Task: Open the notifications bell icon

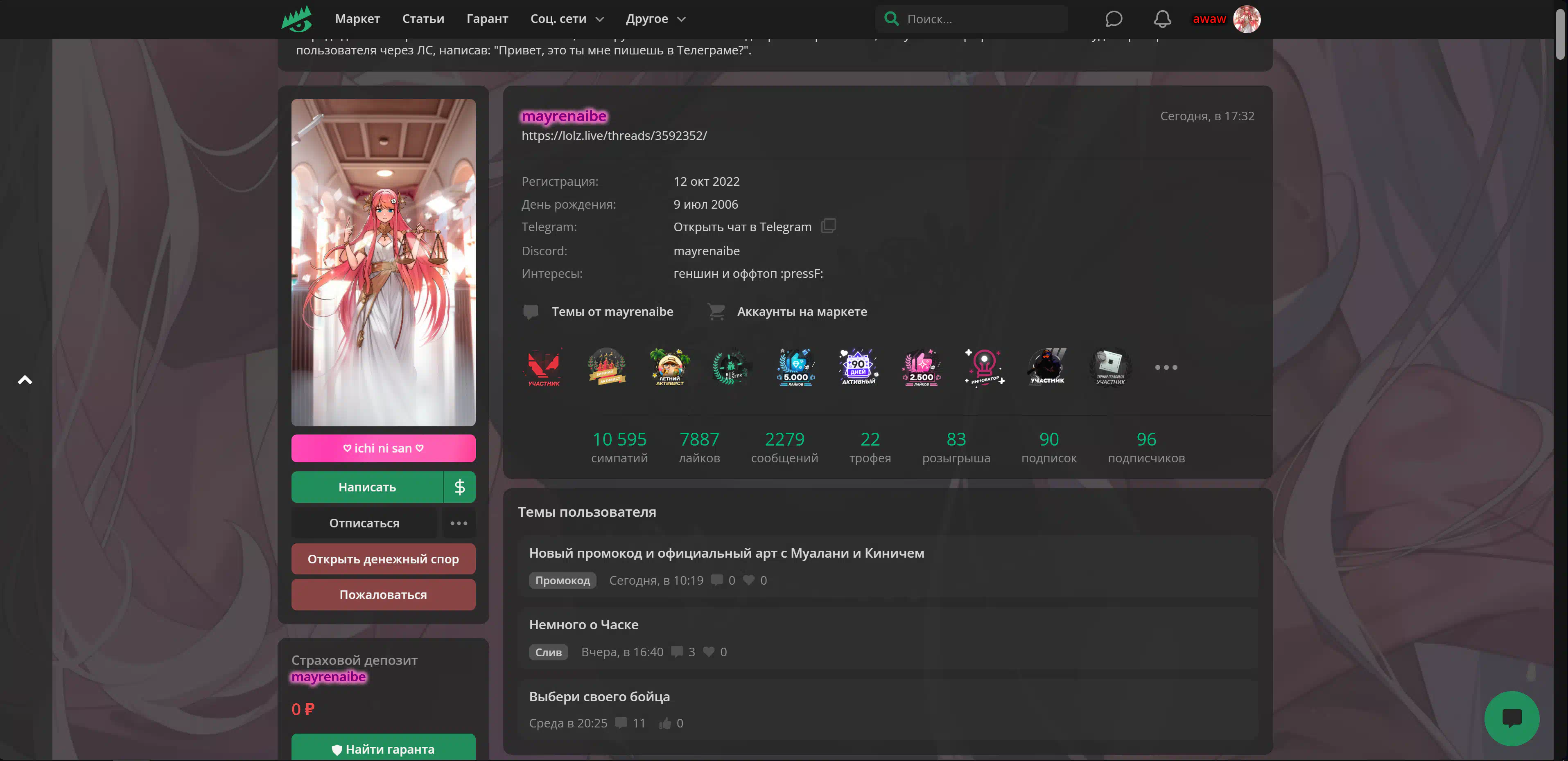Action: (x=1162, y=19)
